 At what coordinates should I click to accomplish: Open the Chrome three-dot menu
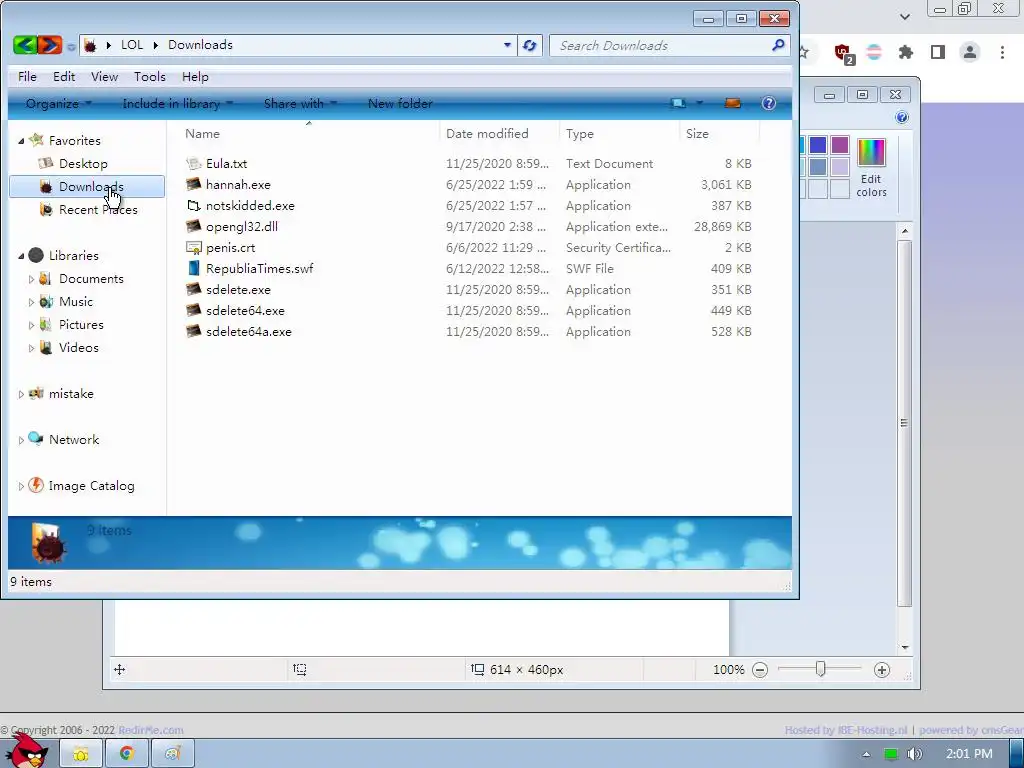pos(1002,52)
